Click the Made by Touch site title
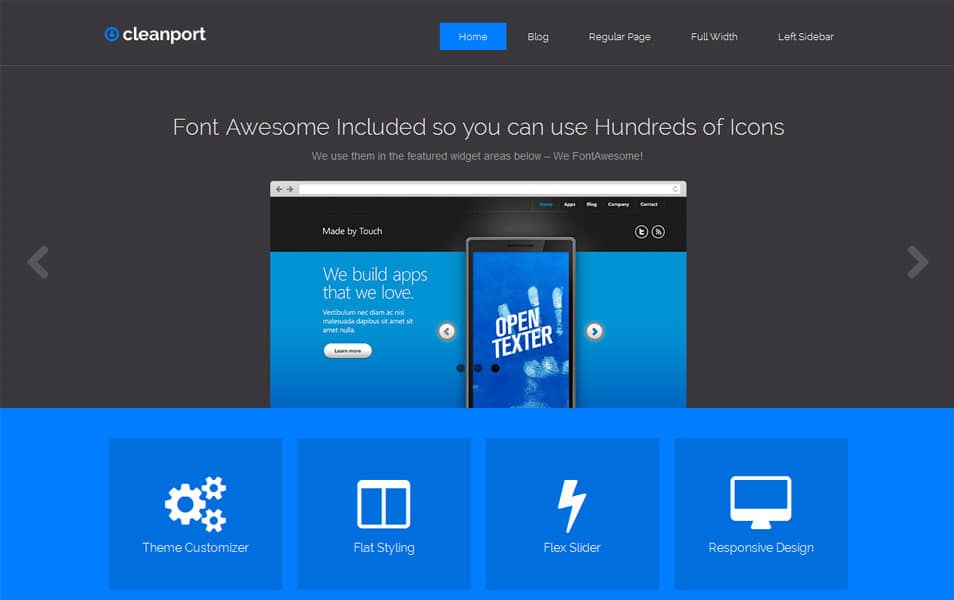 (352, 230)
